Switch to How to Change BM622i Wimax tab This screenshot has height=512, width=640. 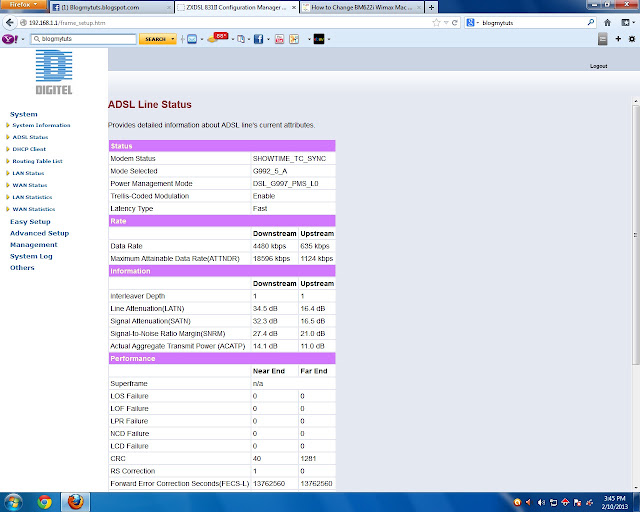click(362, 7)
